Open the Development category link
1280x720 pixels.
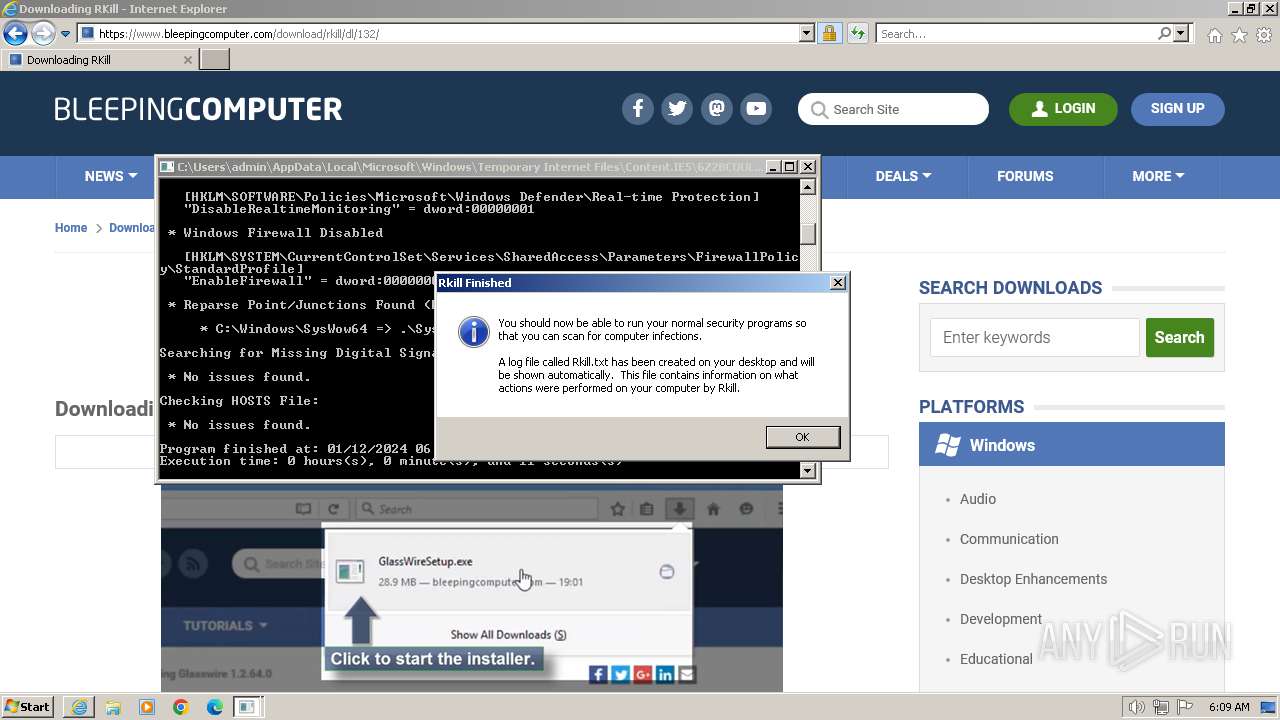tap(1001, 619)
